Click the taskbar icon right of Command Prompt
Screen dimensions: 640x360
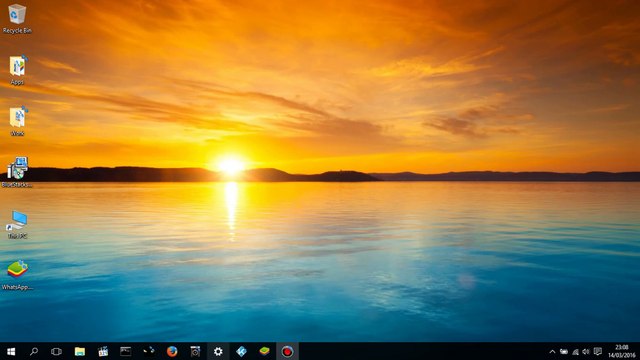(149, 351)
